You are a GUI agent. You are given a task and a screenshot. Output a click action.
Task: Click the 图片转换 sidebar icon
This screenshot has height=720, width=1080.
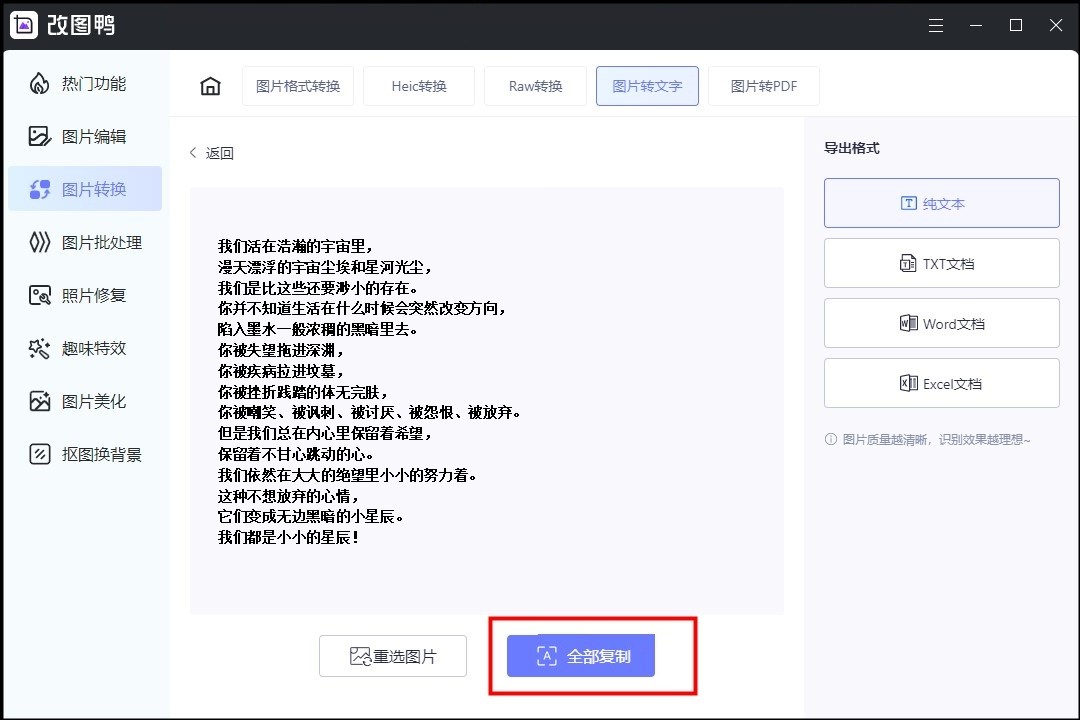click(x=39, y=189)
